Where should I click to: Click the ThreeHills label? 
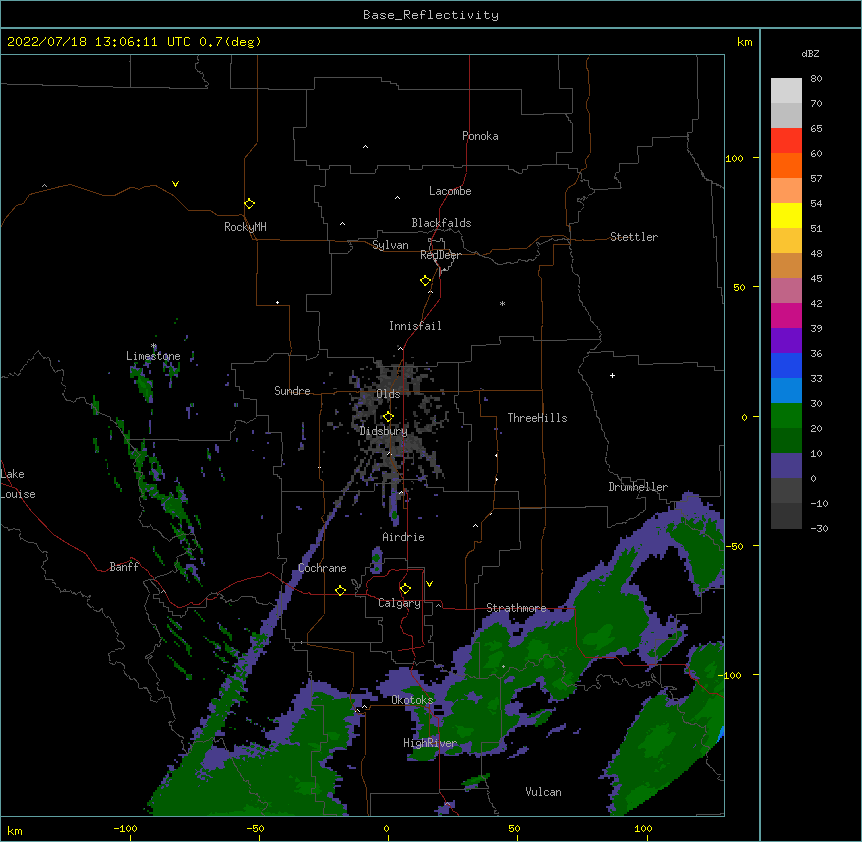537,418
